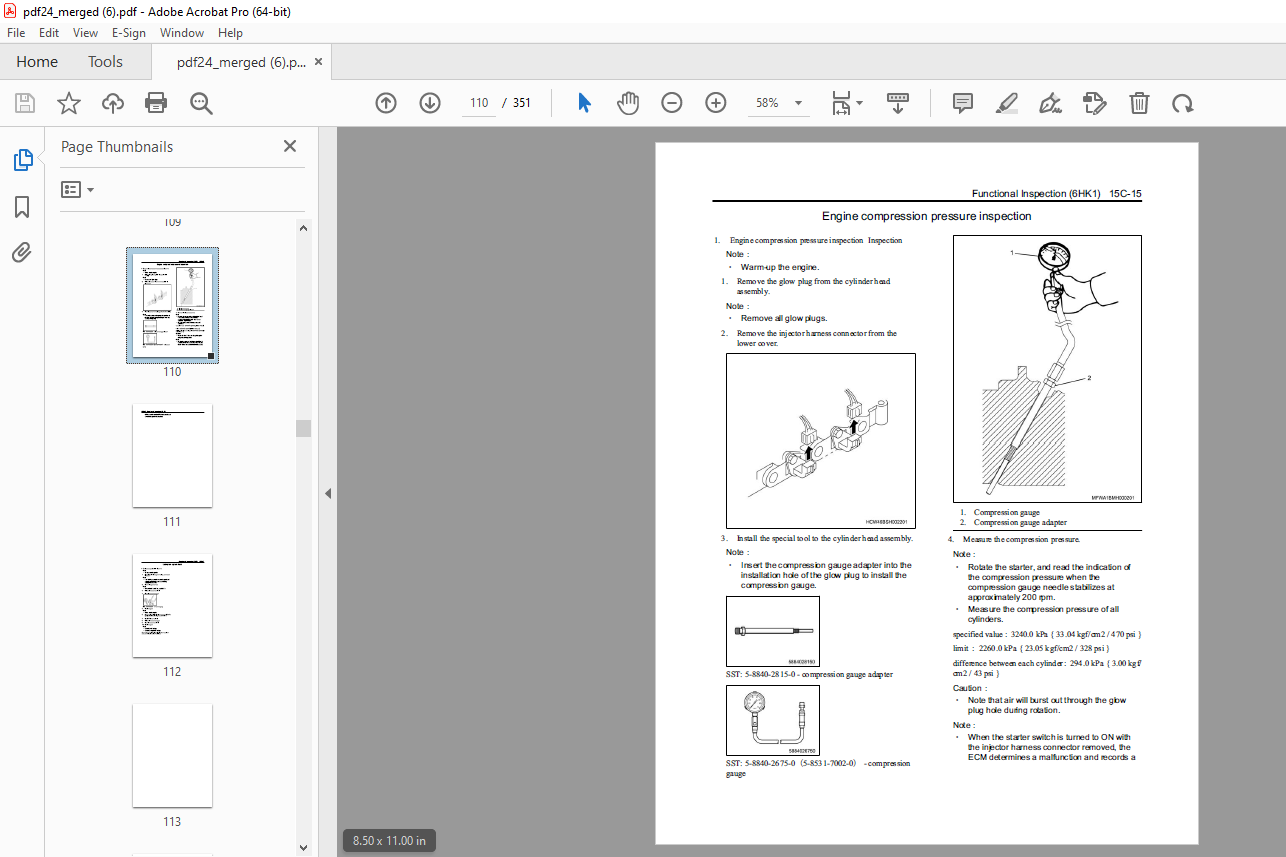This screenshot has width=1286, height=857.
Task: Click total page count 351 text
Action: tap(521, 103)
